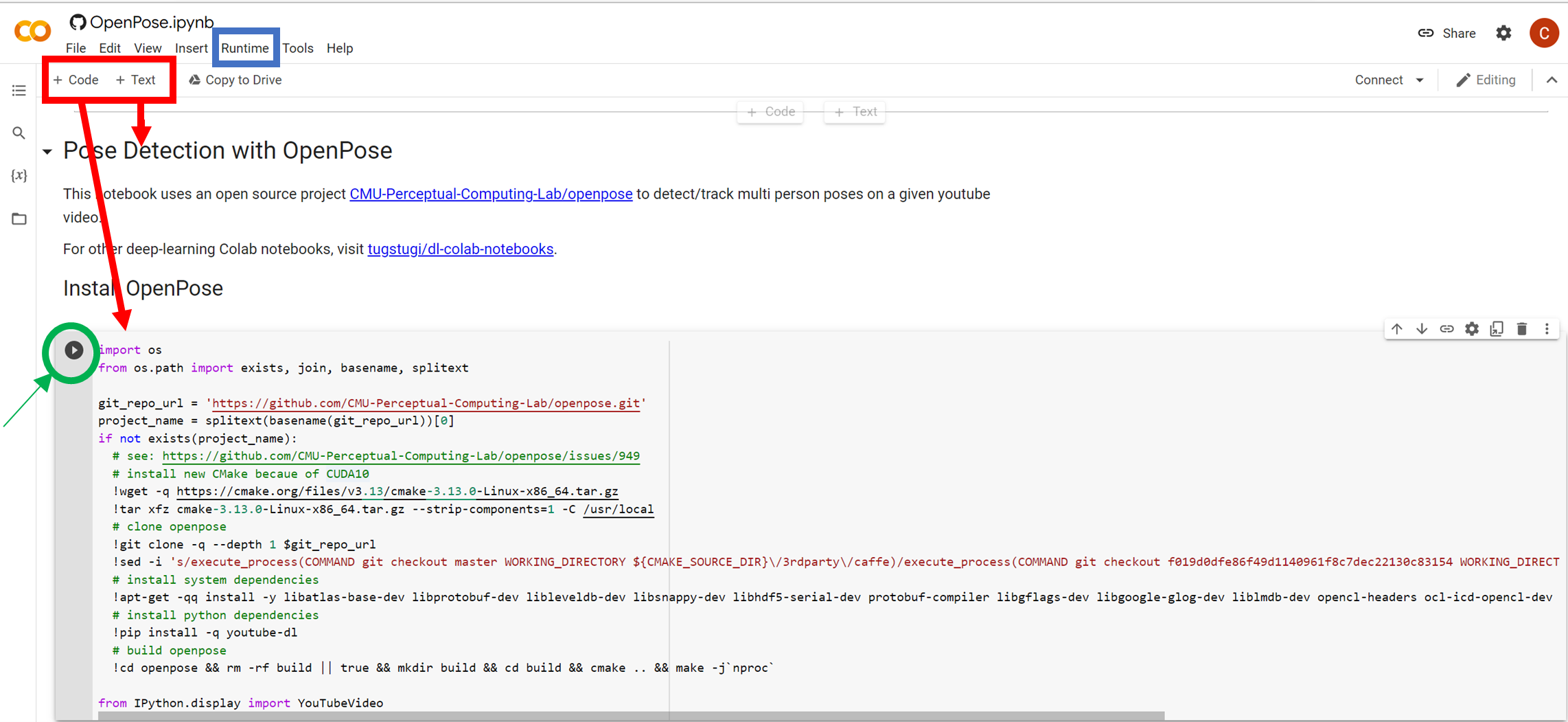The height and width of the screenshot is (722, 1568).
Task: Click the line '!pip install -q youtube-dl'
Action: 205,632
